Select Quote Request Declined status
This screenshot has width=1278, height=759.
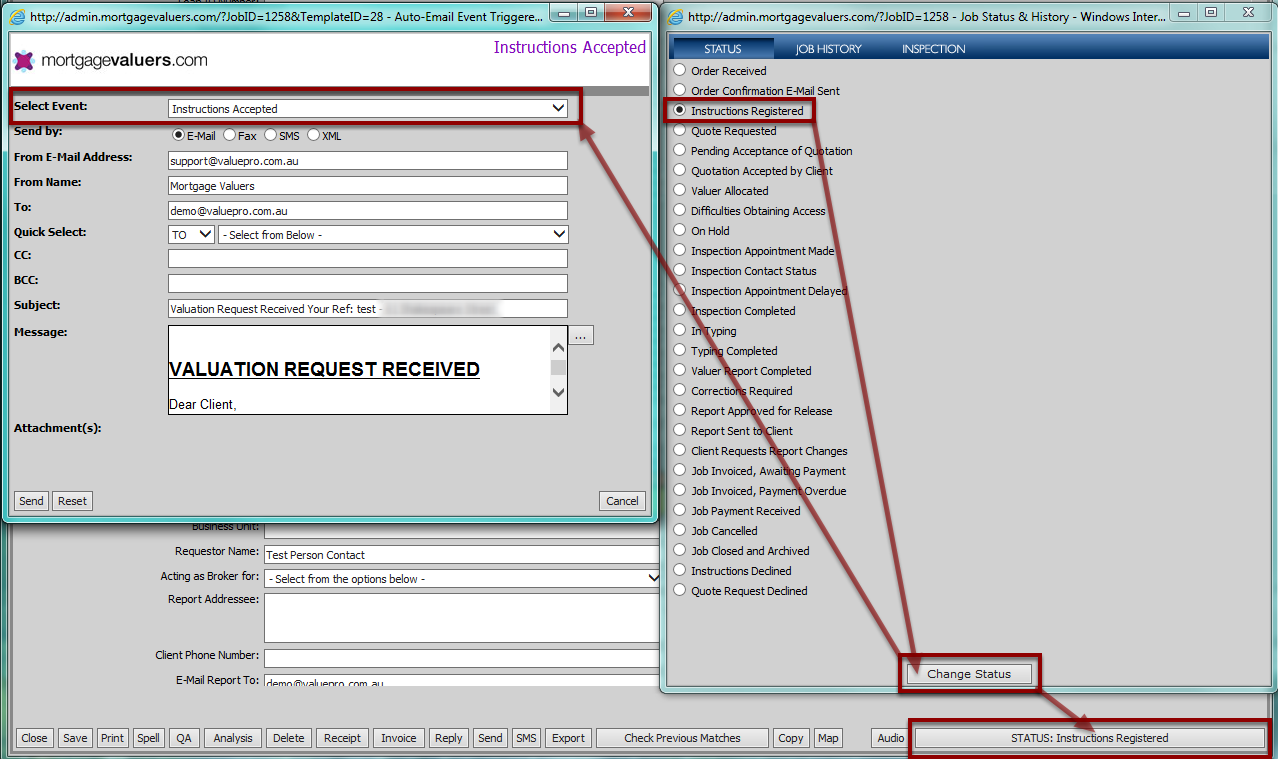pos(680,591)
